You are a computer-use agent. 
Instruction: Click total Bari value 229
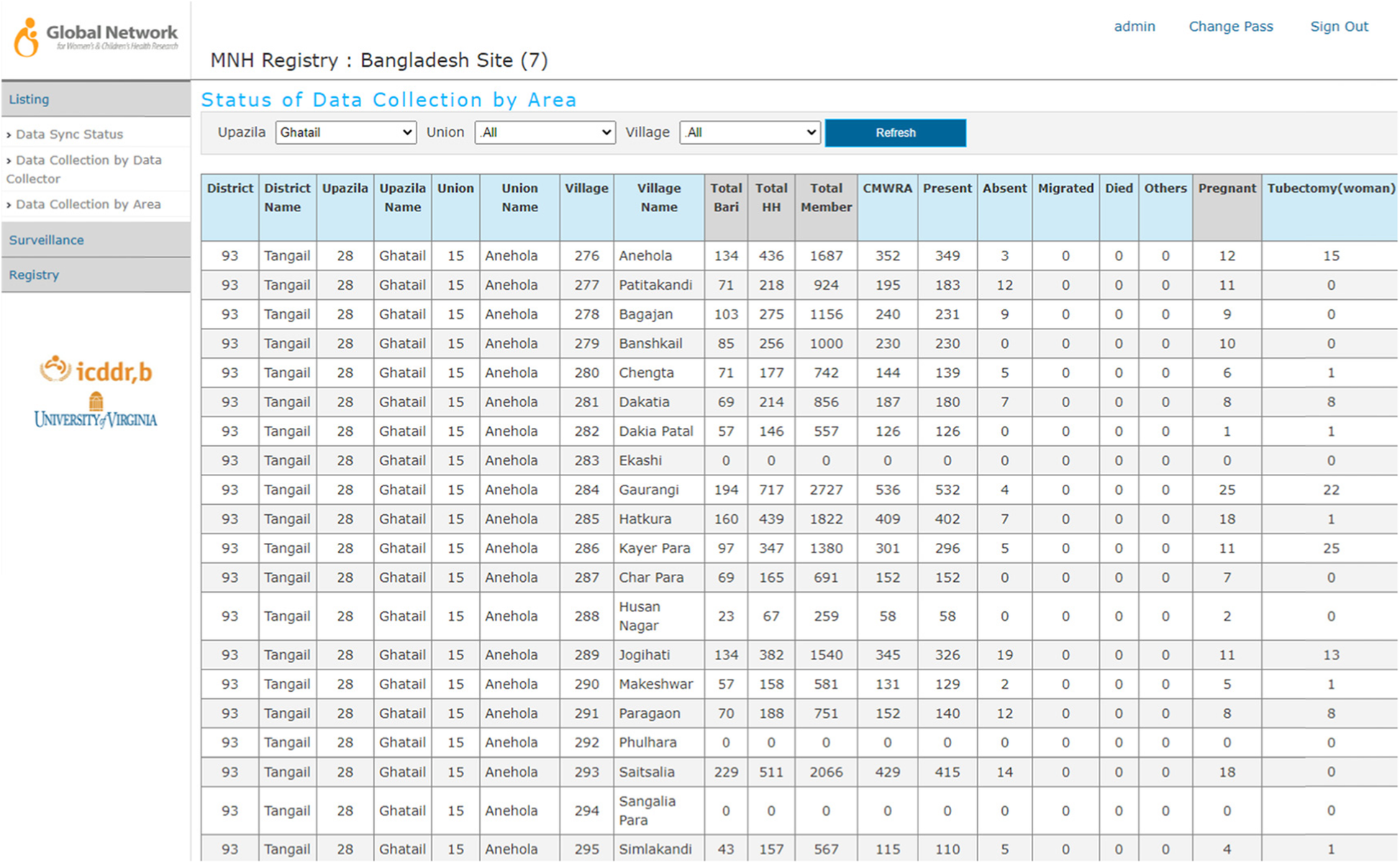coord(726,772)
